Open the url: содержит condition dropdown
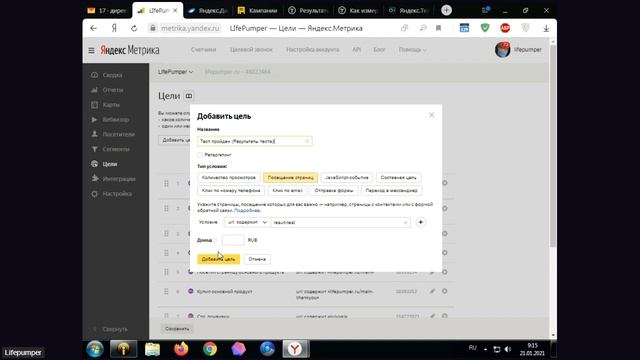This screenshot has height=360, width=640. pos(247,222)
